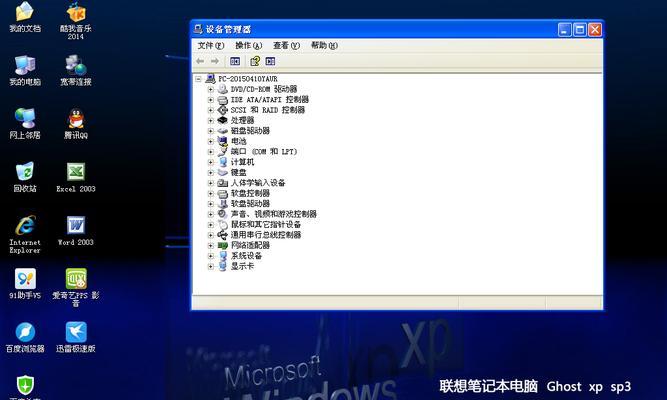Expand the 磁盘驱动器 node
Image resolution: width=667 pixels, height=400 pixels.
pos(211,131)
